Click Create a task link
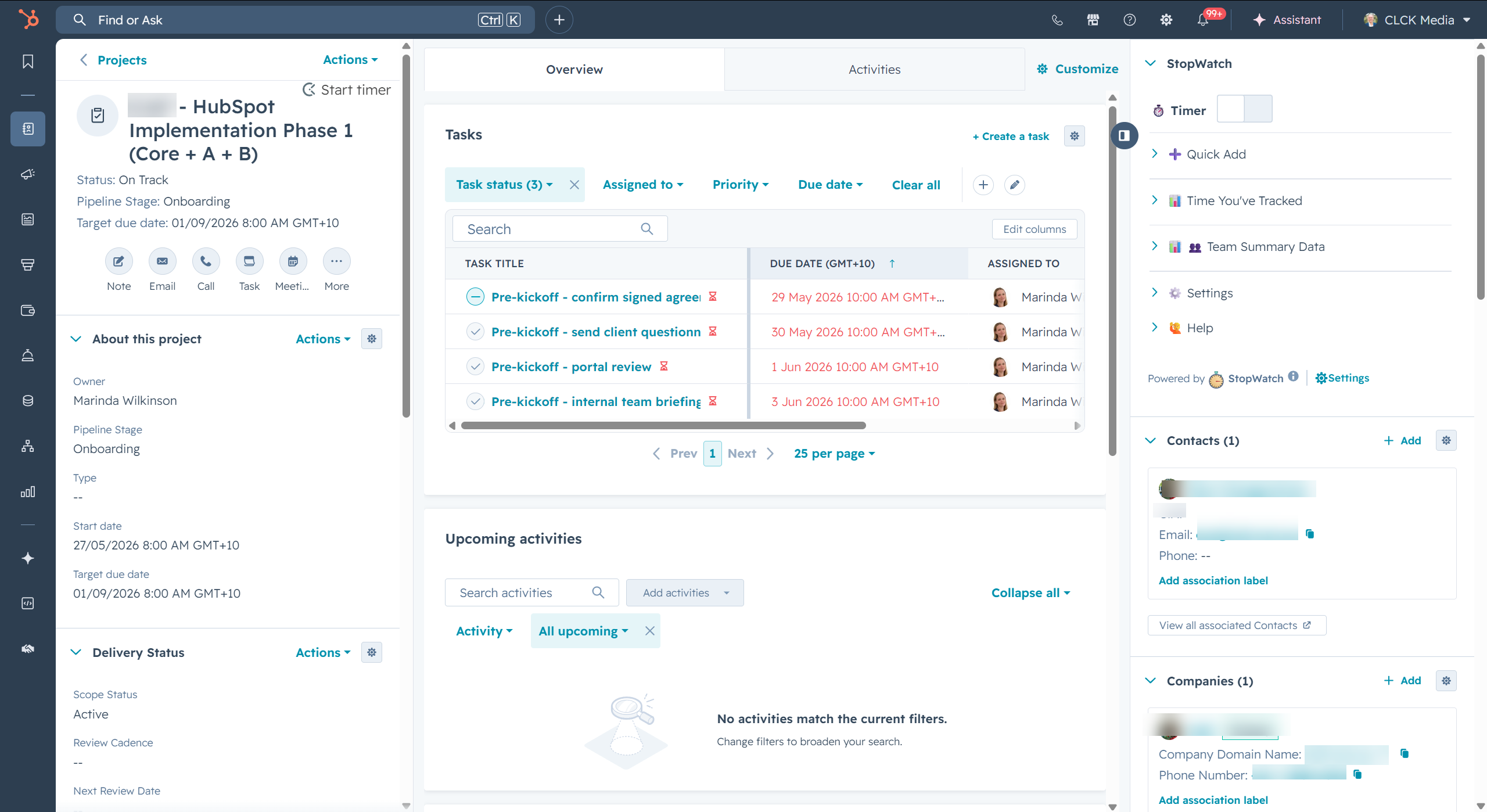Image resolution: width=1487 pixels, height=812 pixels. [x=1011, y=136]
